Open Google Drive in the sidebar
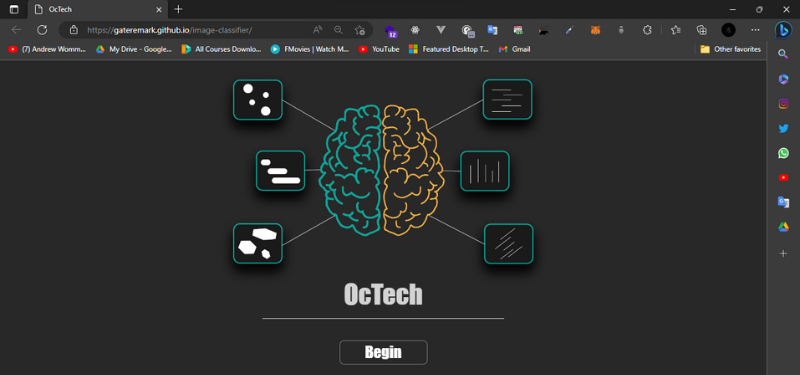The height and width of the screenshot is (375, 800). (x=783, y=227)
